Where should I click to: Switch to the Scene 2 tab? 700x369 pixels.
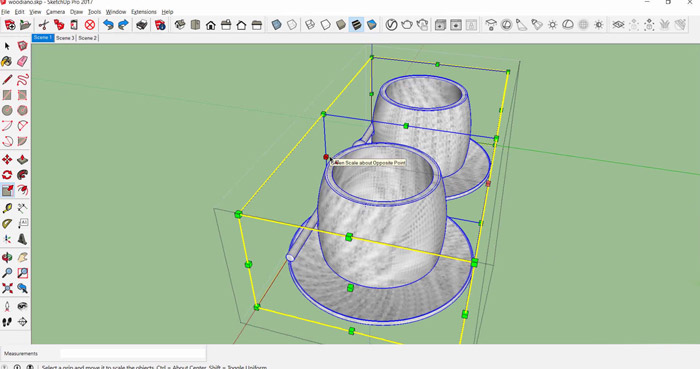click(x=88, y=38)
